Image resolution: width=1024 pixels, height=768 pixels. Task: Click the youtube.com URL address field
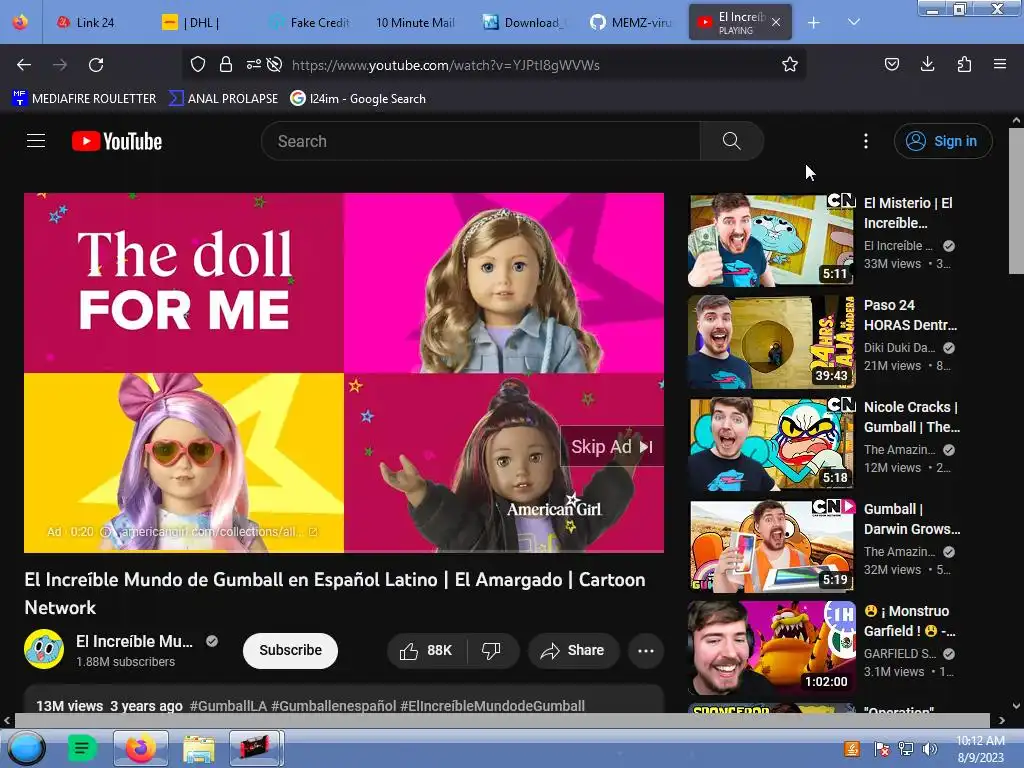(445, 65)
